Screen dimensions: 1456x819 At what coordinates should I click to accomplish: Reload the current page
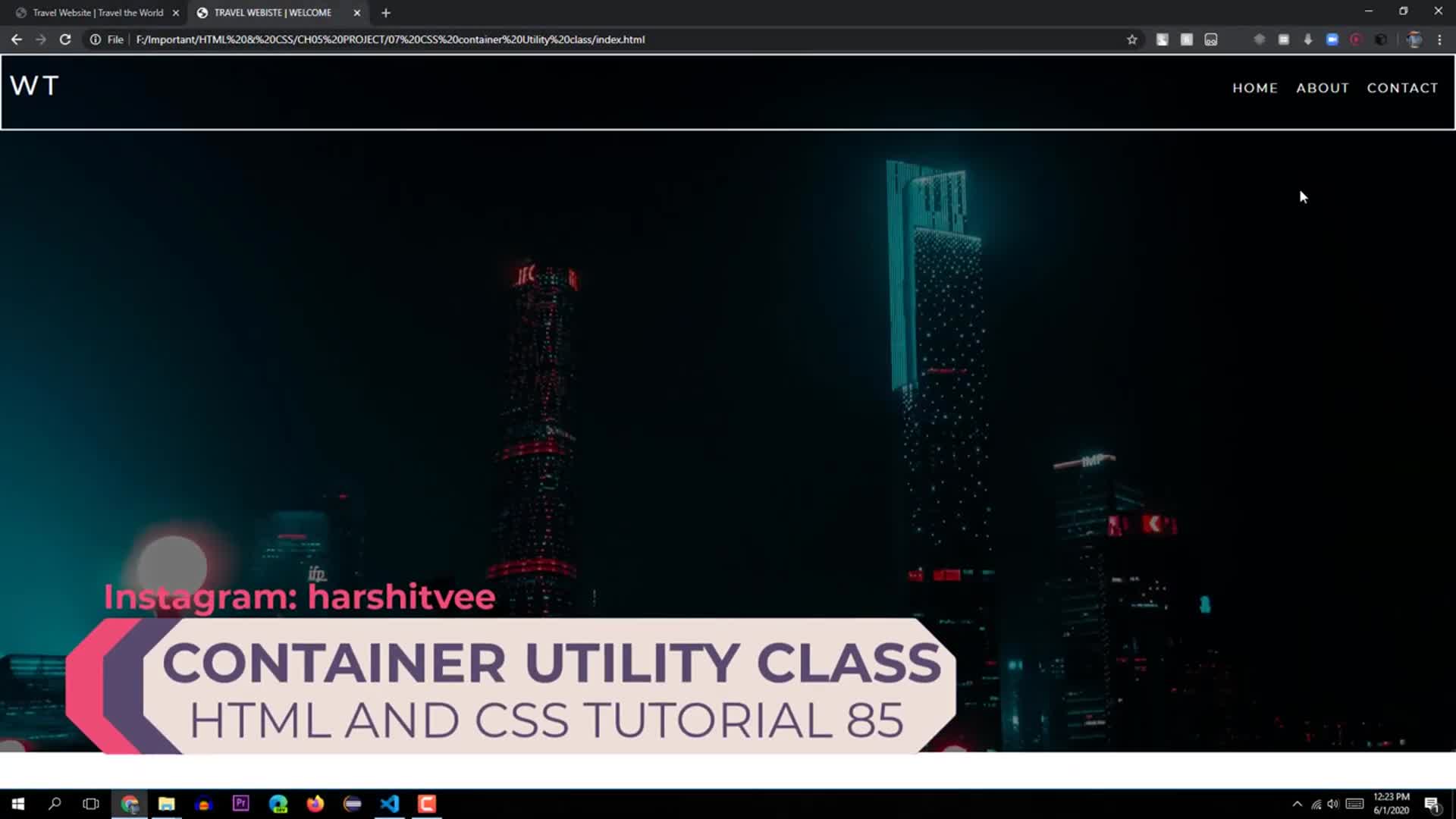point(65,39)
